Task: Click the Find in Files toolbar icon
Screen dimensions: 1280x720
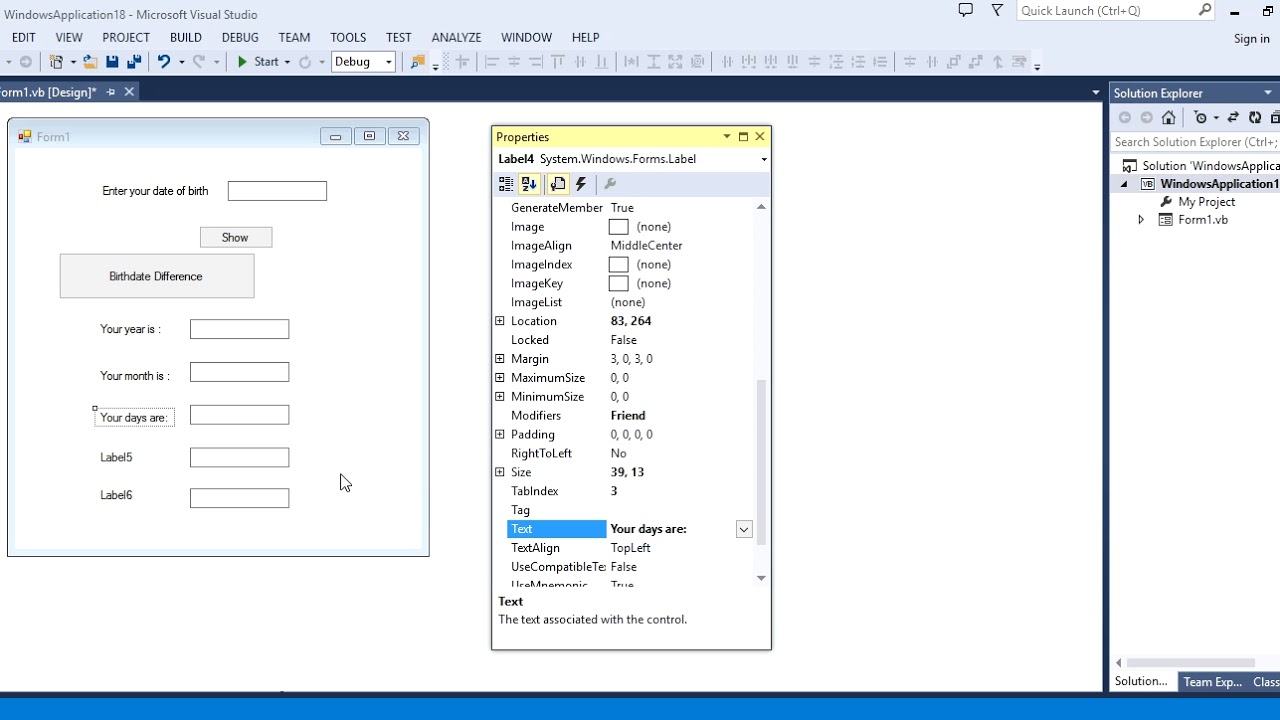Action: tap(418, 62)
